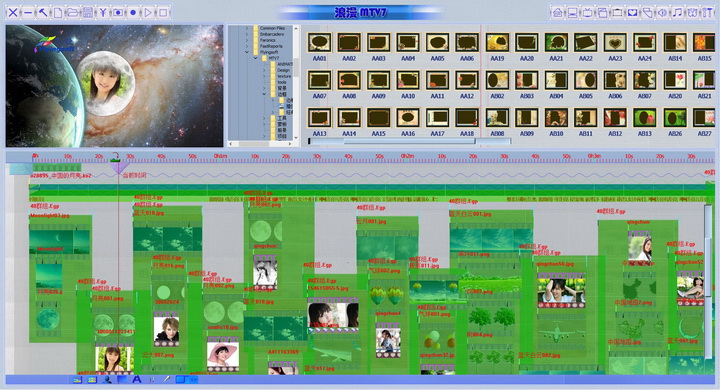Click the picture frame icon in right toolbar
The image size is (720, 390).
[x=618, y=12]
